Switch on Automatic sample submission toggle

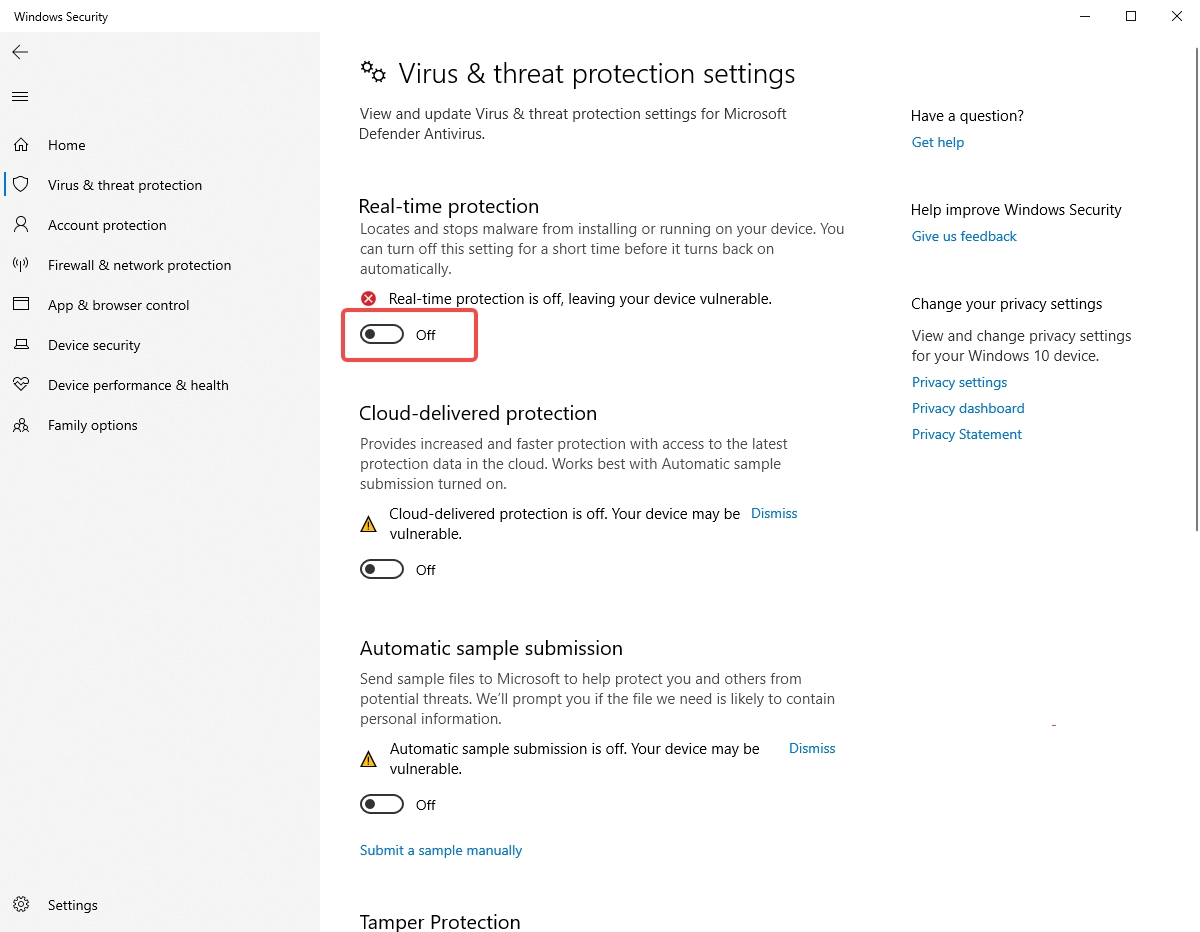pyautogui.click(x=382, y=805)
